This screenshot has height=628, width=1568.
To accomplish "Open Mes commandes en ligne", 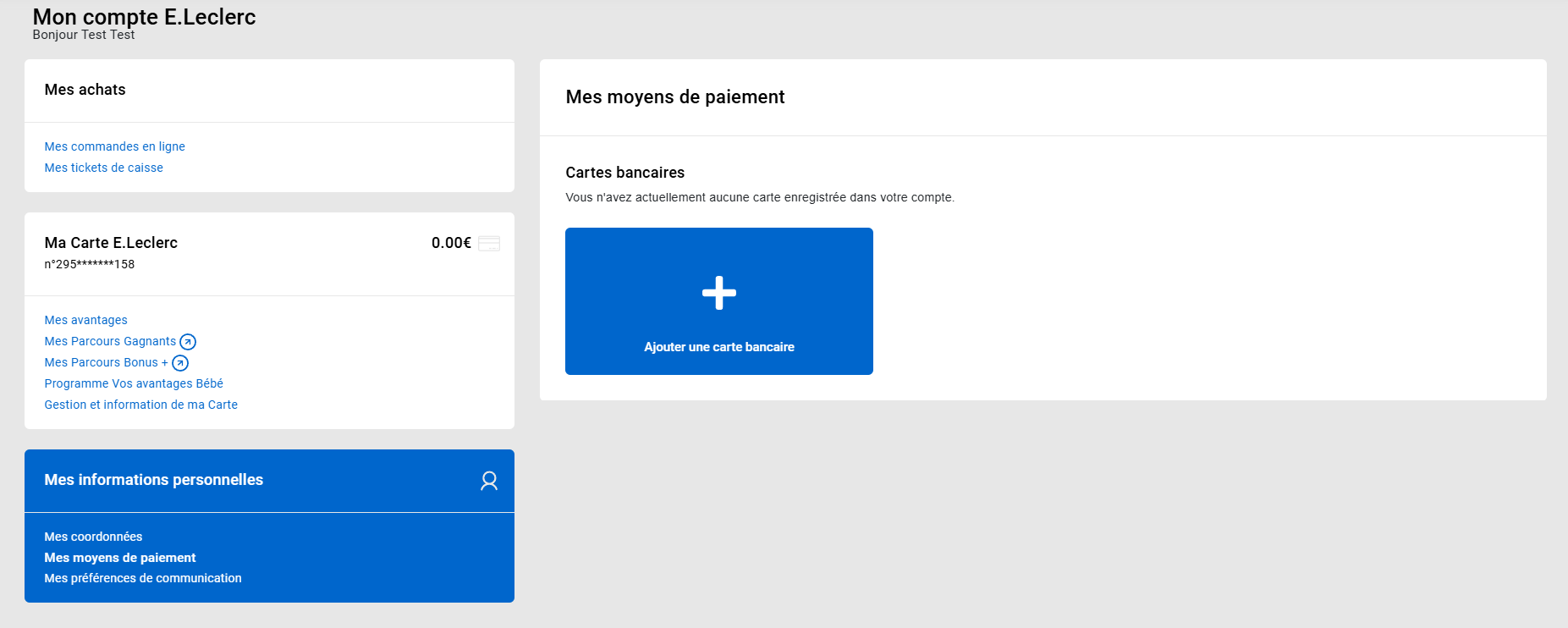I will (115, 146).
